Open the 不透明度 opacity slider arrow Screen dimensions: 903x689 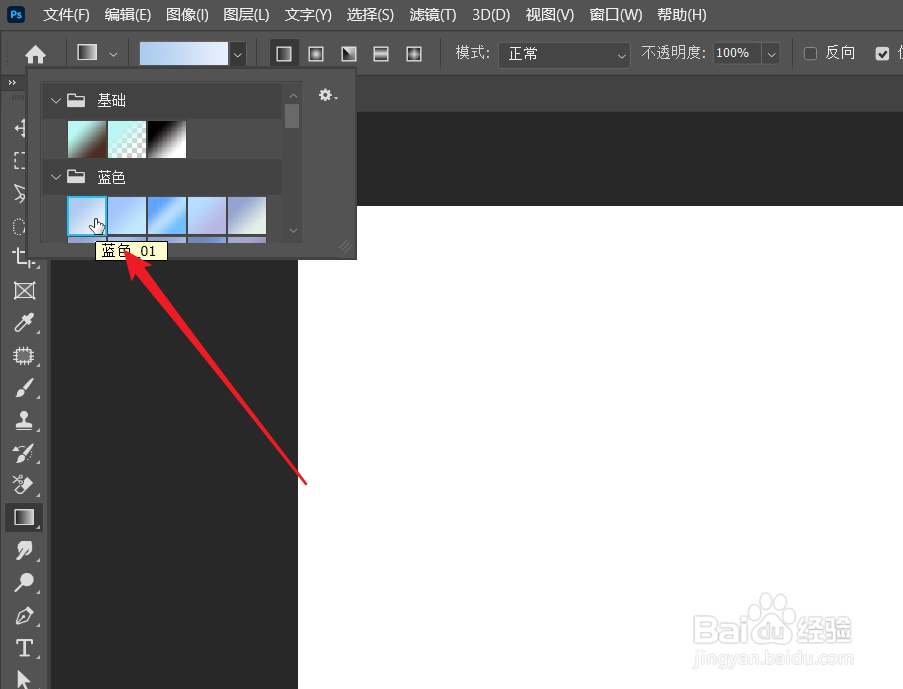(x=772, y=54)
